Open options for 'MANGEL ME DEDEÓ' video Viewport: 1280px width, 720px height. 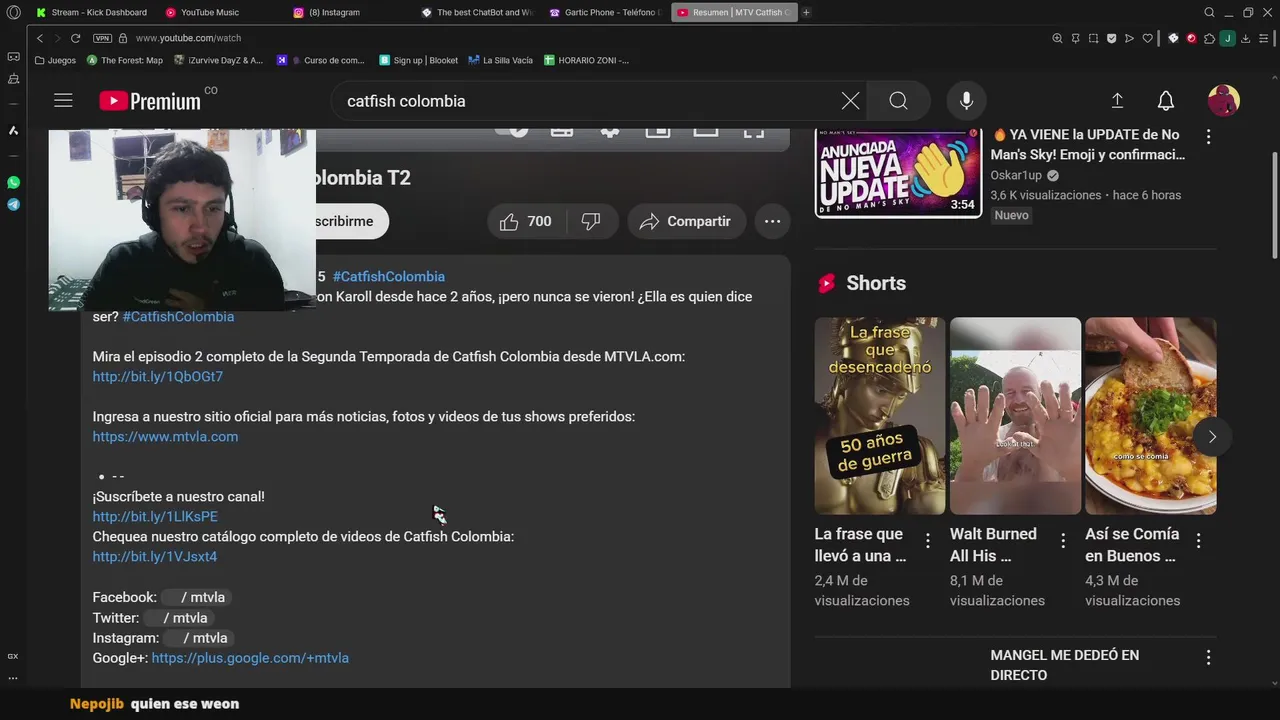point(1208,657)
